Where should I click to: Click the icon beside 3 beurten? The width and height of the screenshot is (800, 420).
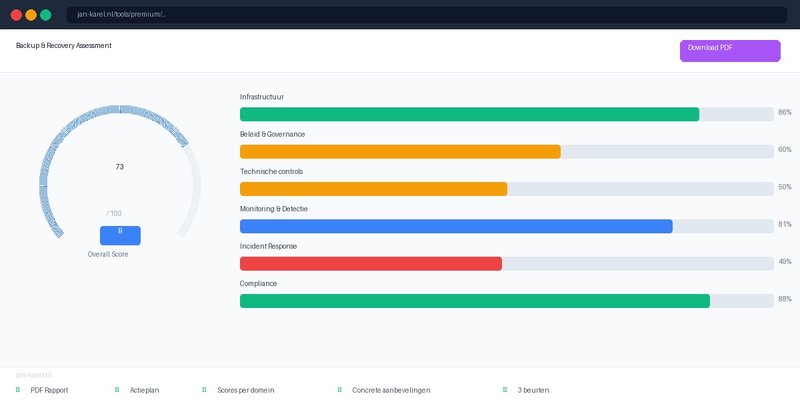pyautogui.click(x=505, y=390)
